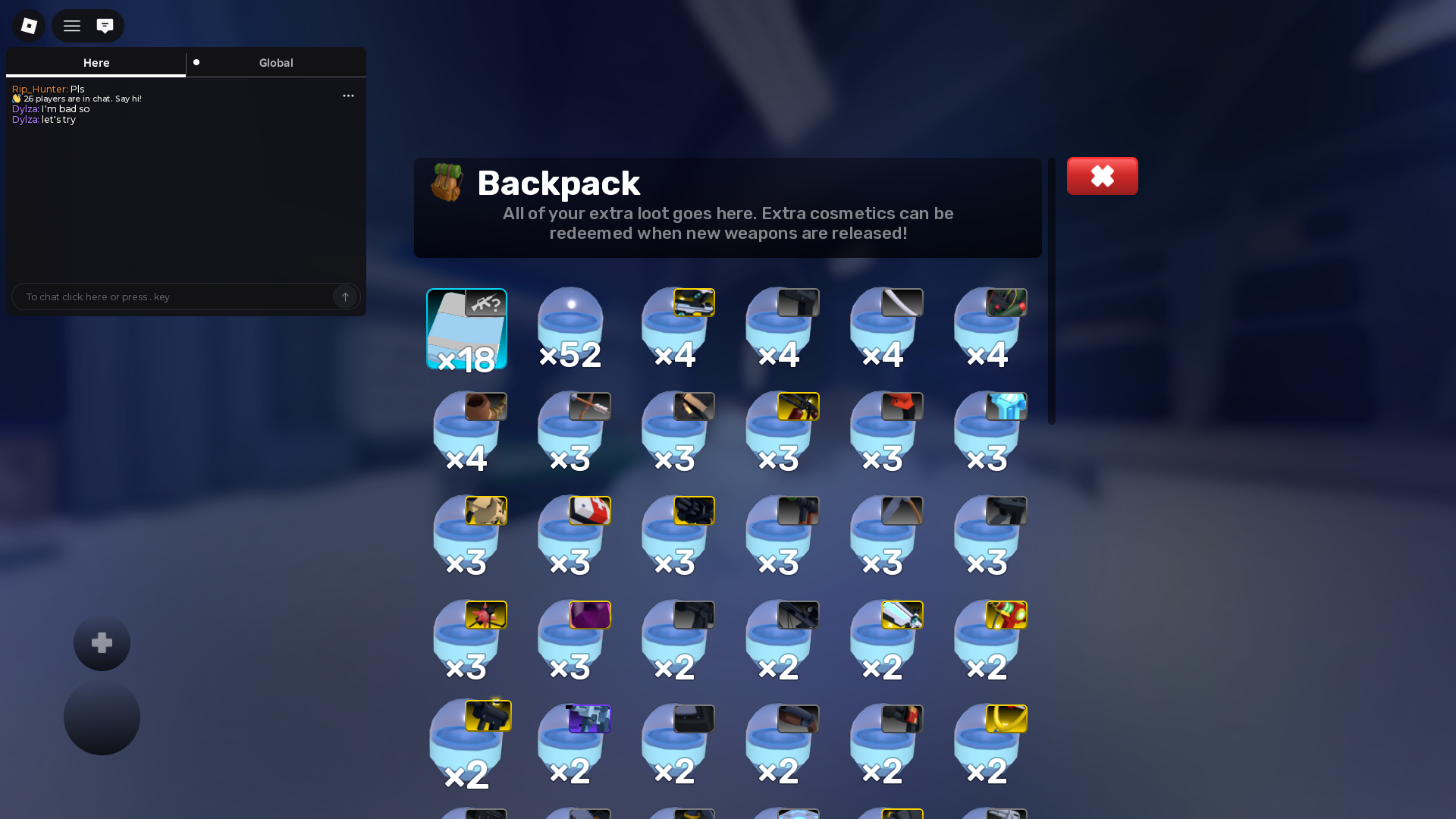Click Dylza's message "let's try"
This screenshot has height=819, width=1456.
click(x=58, y=120)
